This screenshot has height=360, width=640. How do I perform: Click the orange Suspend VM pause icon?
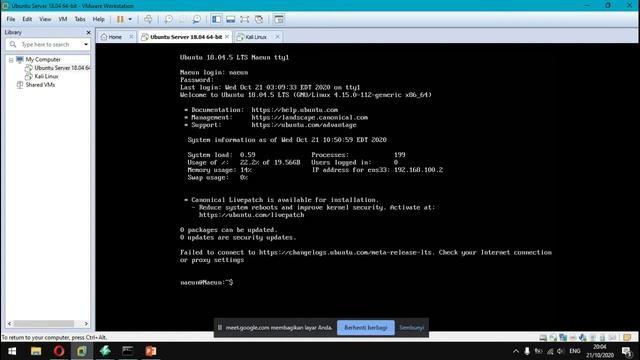tap(120, 19)
